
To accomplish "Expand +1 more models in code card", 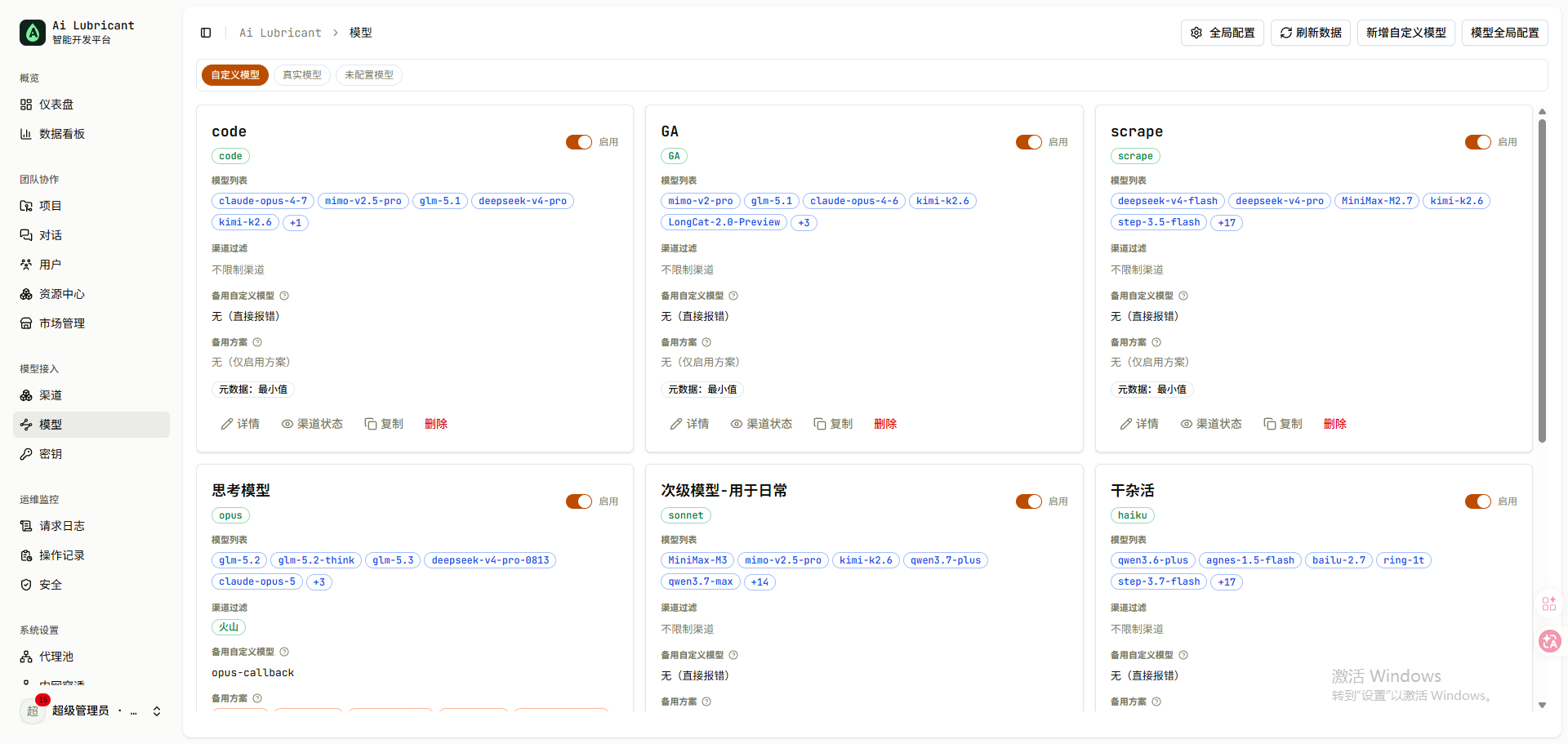I will [296, 222].
